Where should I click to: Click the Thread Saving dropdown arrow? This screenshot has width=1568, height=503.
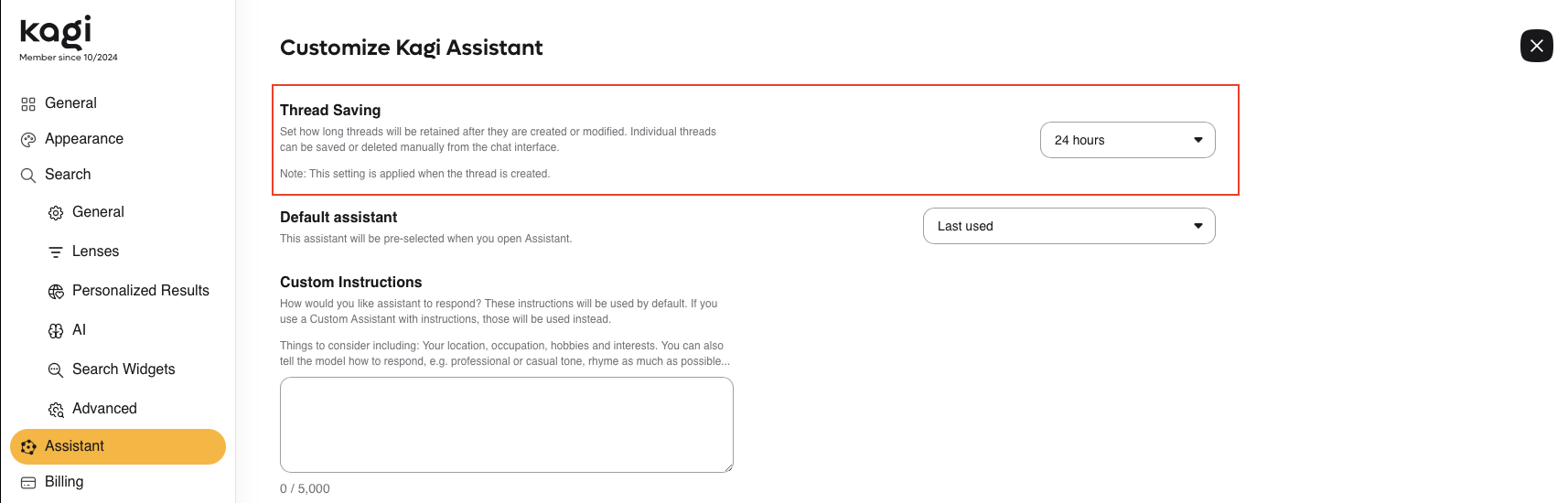[1197, 140]
